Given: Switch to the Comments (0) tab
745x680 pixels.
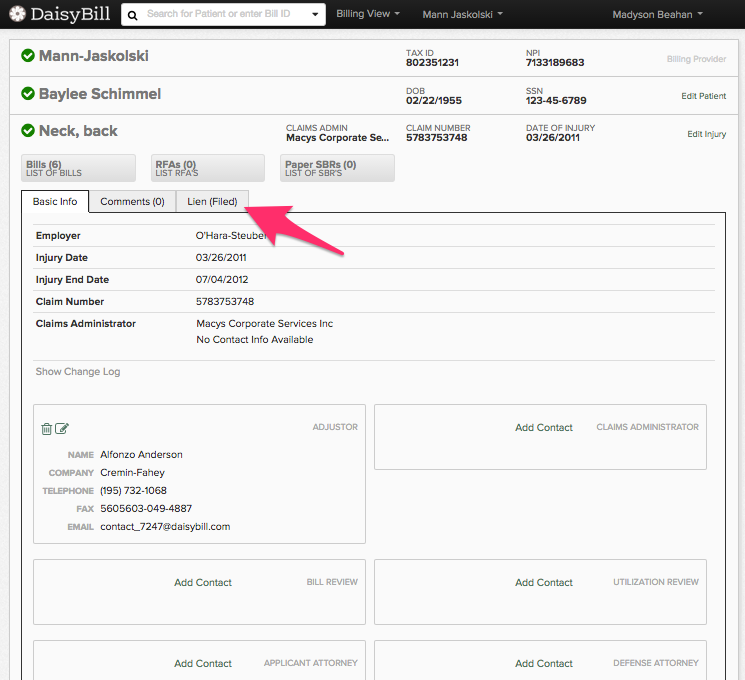Looking at the screenshot, I should coord(132,201).
